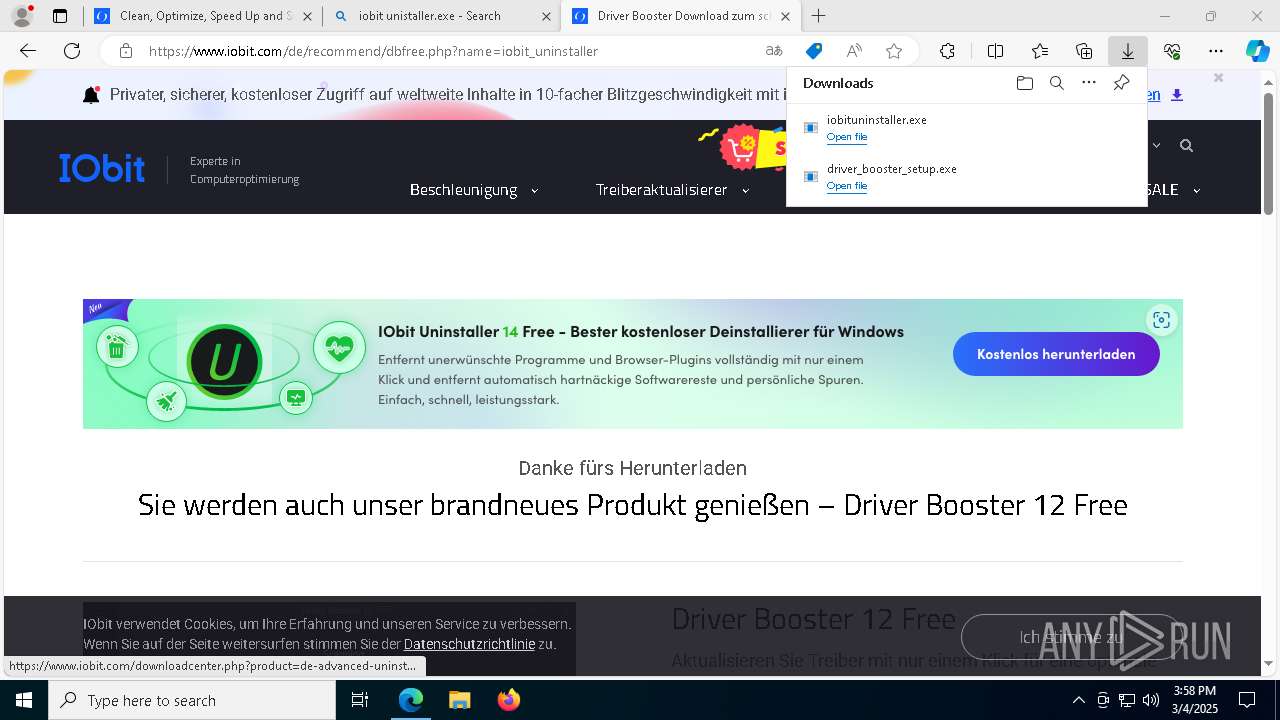View site information padlock icon
Viewport: 1280px width, 720px height.
[125, 51]
